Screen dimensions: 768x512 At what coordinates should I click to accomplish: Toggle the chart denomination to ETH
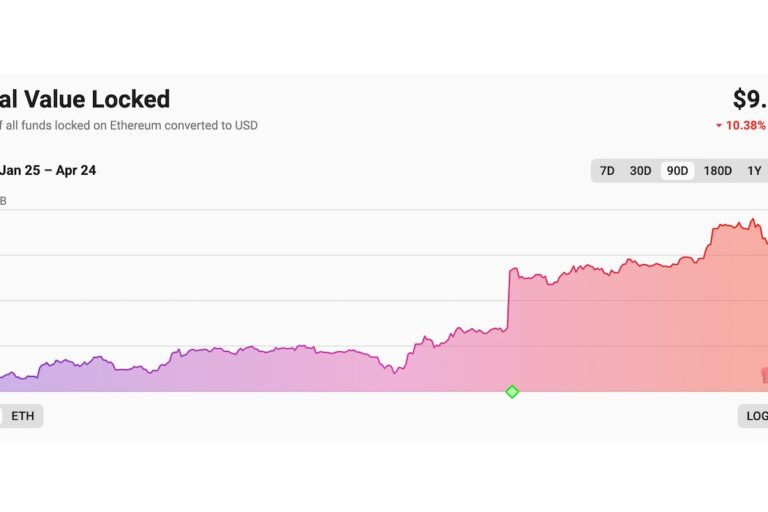coord(23,416)
